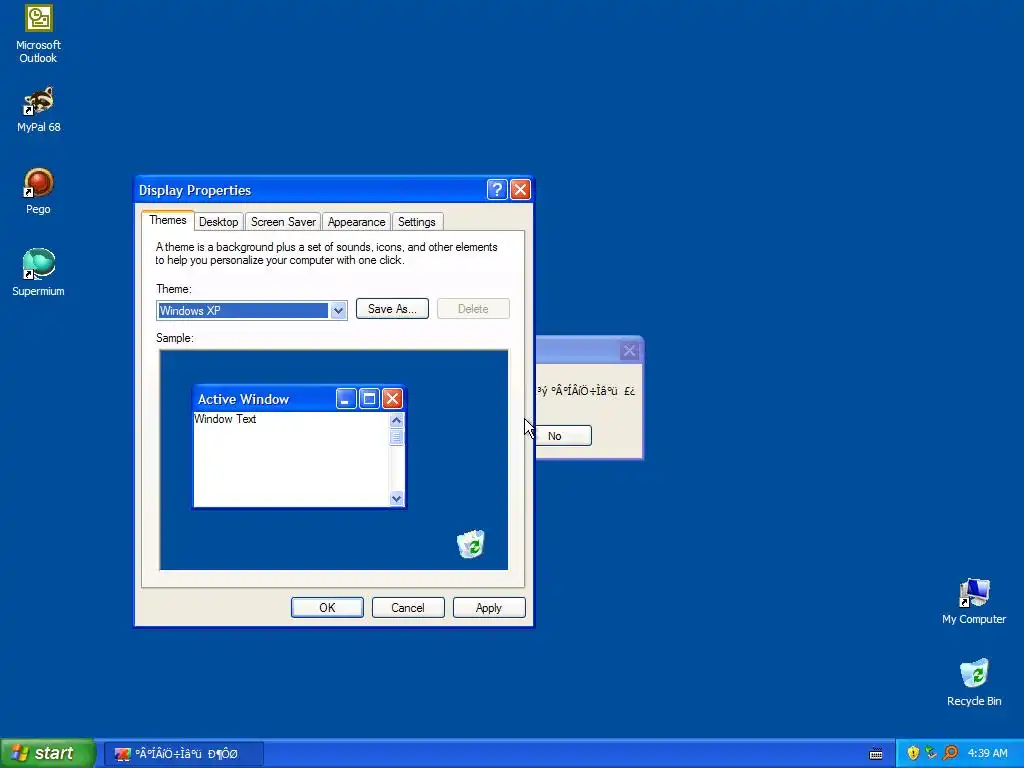Expand the Theme dropdown arrow
This screenshot has height=768, width=1024.
click(338, 311)
